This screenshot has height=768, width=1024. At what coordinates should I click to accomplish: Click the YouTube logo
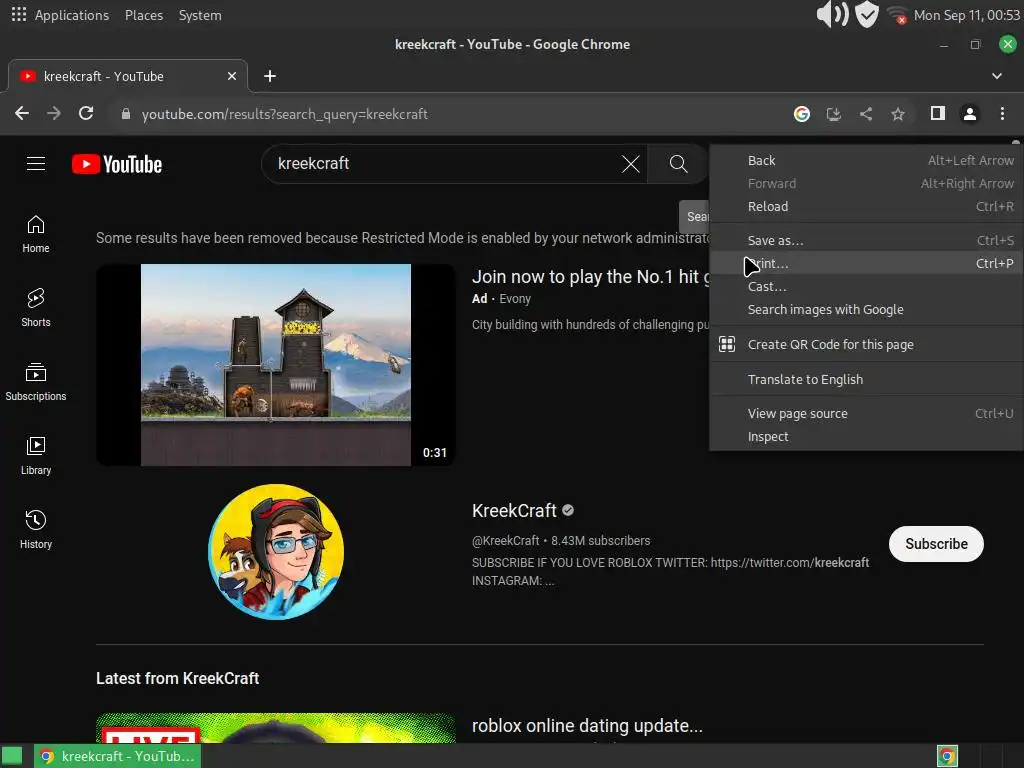pyautogui.click(x=117, y=164)
